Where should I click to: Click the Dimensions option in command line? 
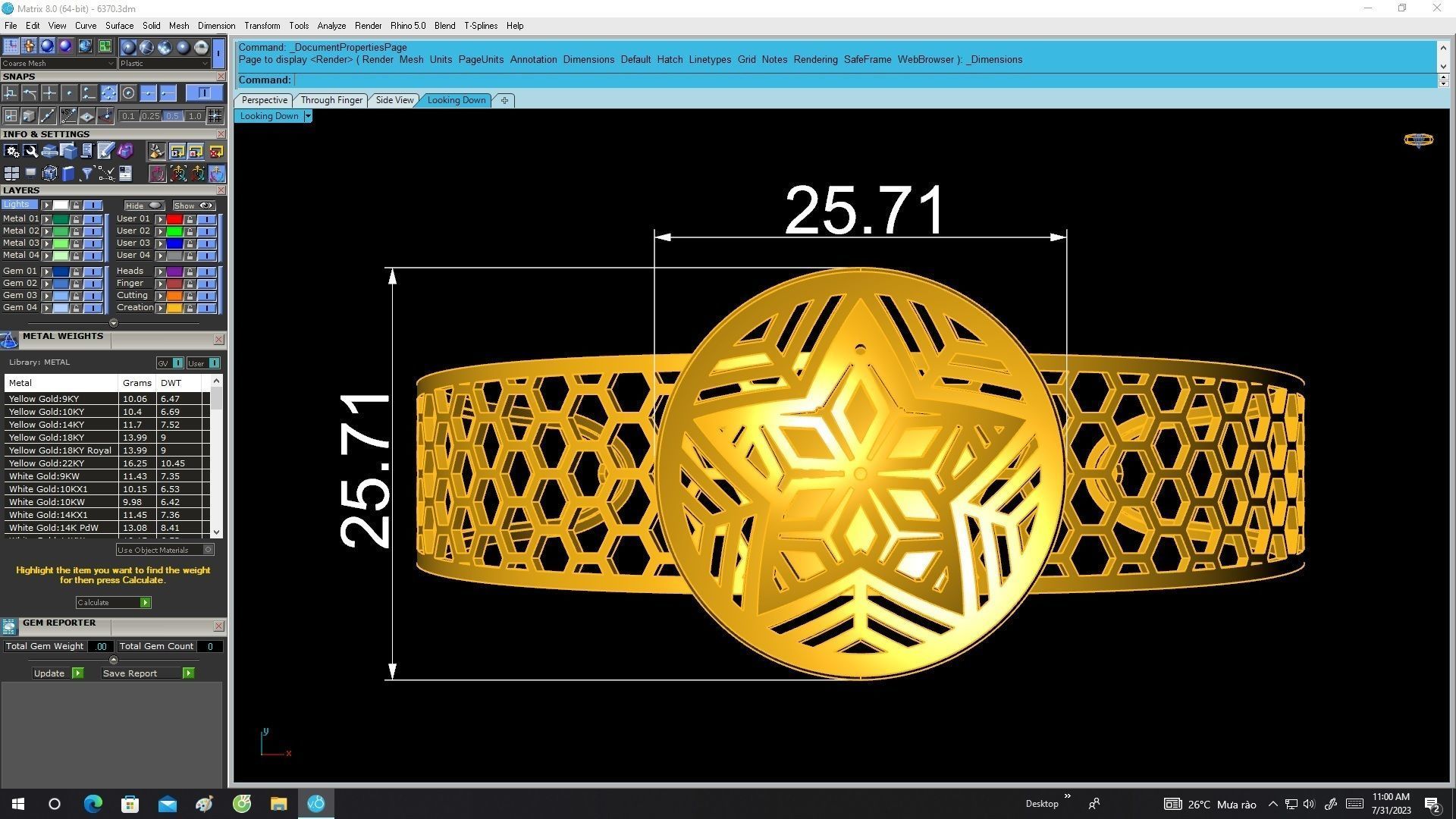[x=588, y=59]
